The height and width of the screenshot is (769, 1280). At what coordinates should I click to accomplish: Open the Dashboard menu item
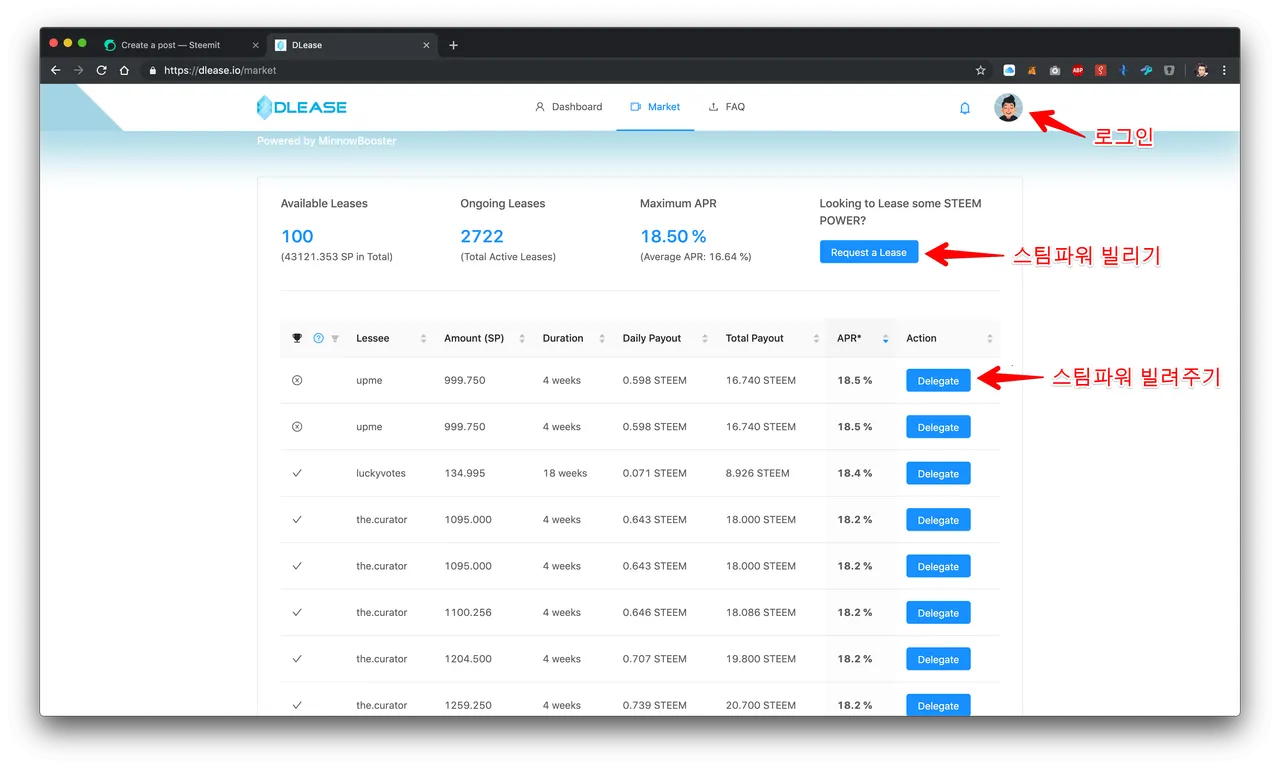pyautogui.click(x=568, y=107)
